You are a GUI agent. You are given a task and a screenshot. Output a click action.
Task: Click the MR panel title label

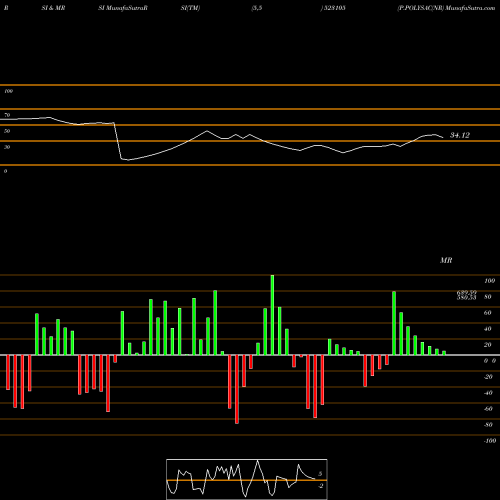pyautogui.click(x=446, y=260)
